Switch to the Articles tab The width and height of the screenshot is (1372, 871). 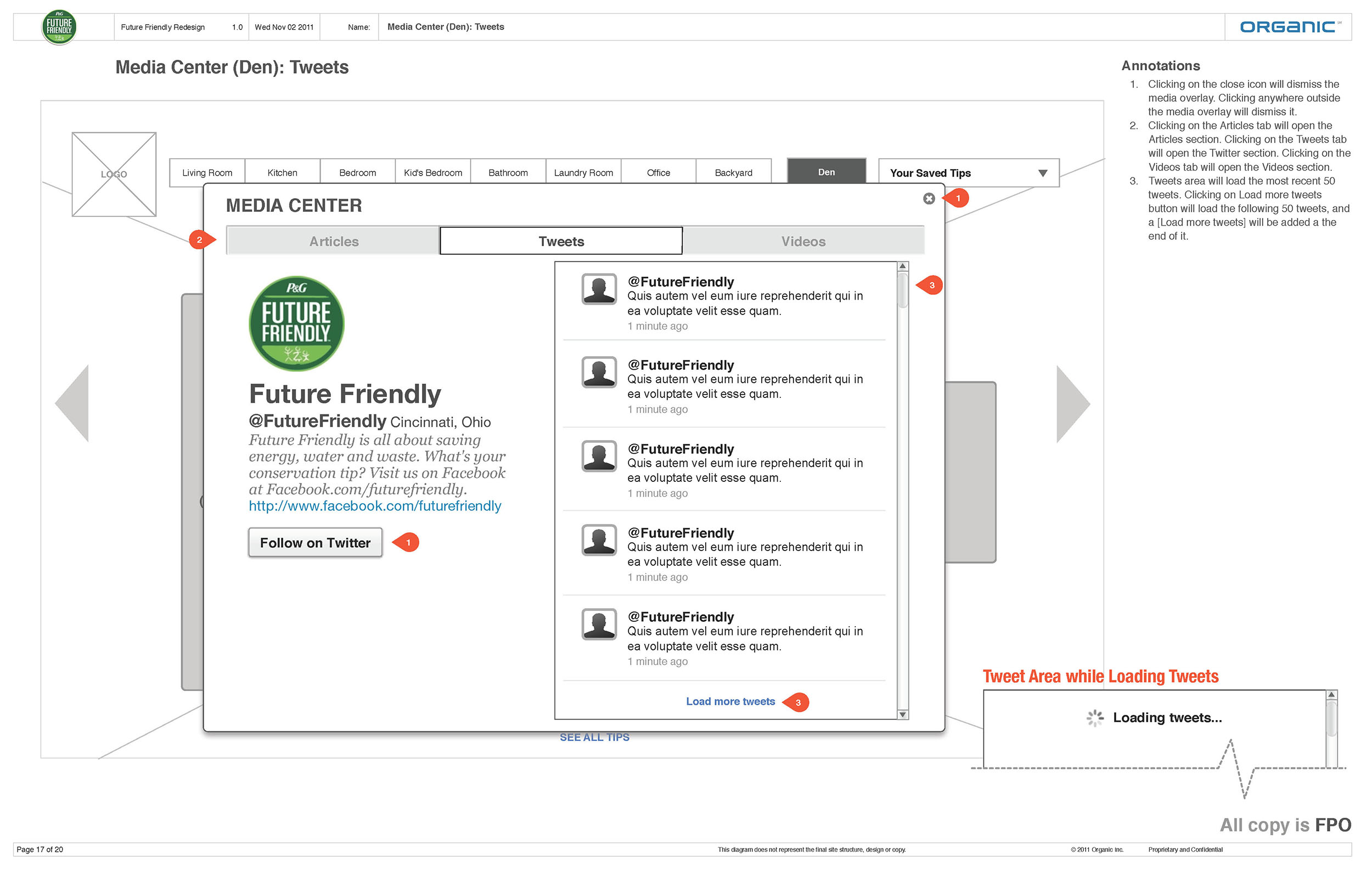pyautogui.click(x=333, y=241)
